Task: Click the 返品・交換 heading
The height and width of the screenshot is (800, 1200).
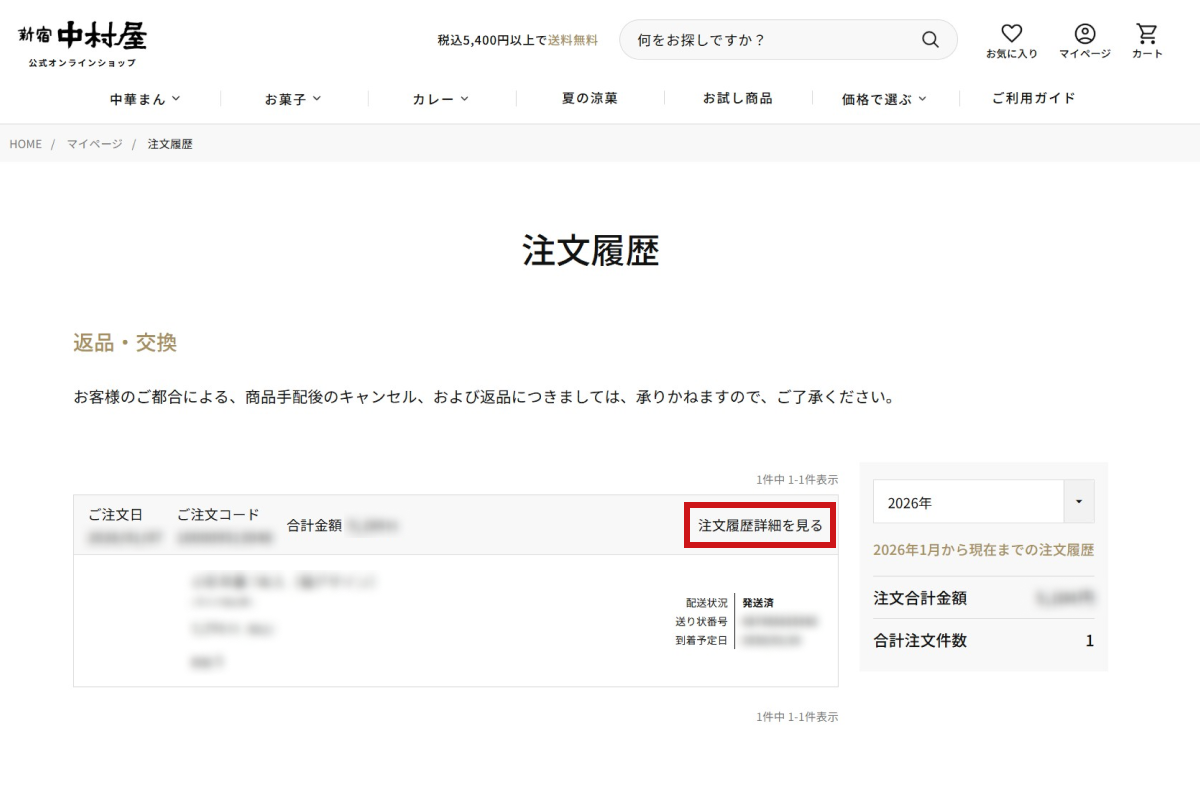Action: click(x=125, y=342)
